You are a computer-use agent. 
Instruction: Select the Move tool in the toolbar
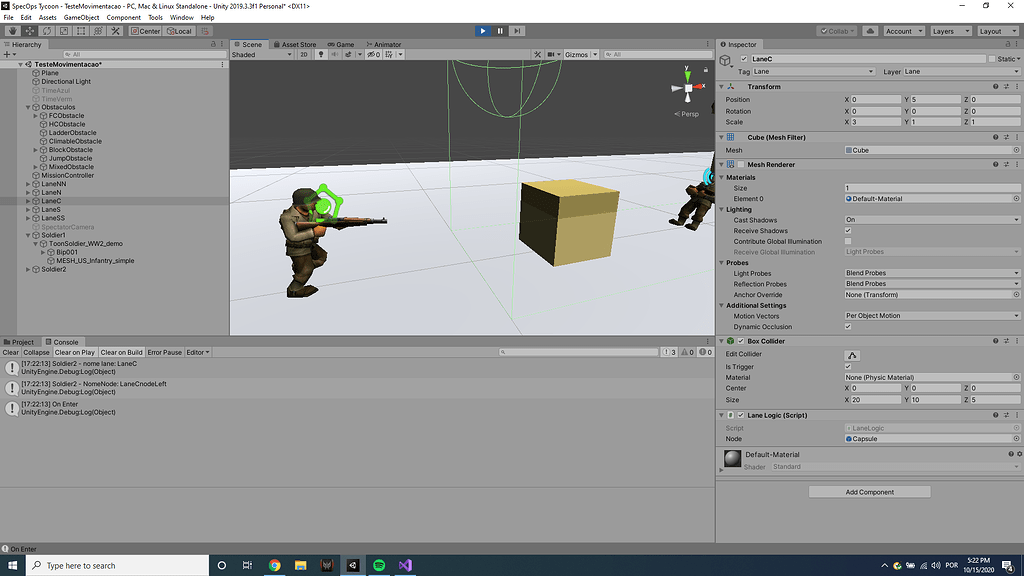[29, 31]
